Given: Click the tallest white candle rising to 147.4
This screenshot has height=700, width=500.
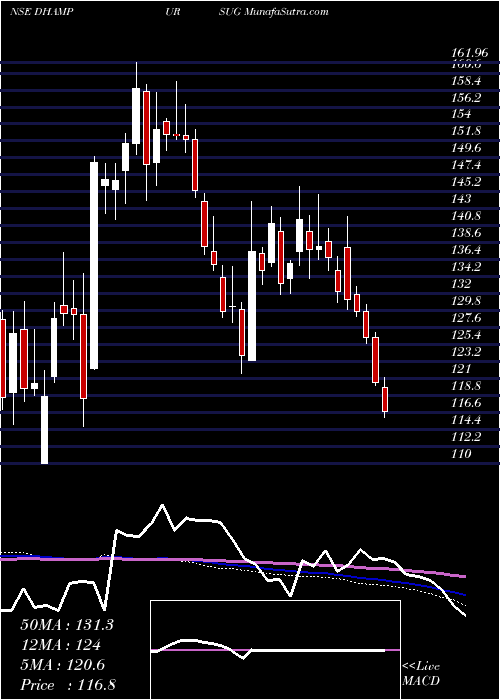Looking at the screenshot, I should point(94,265).
